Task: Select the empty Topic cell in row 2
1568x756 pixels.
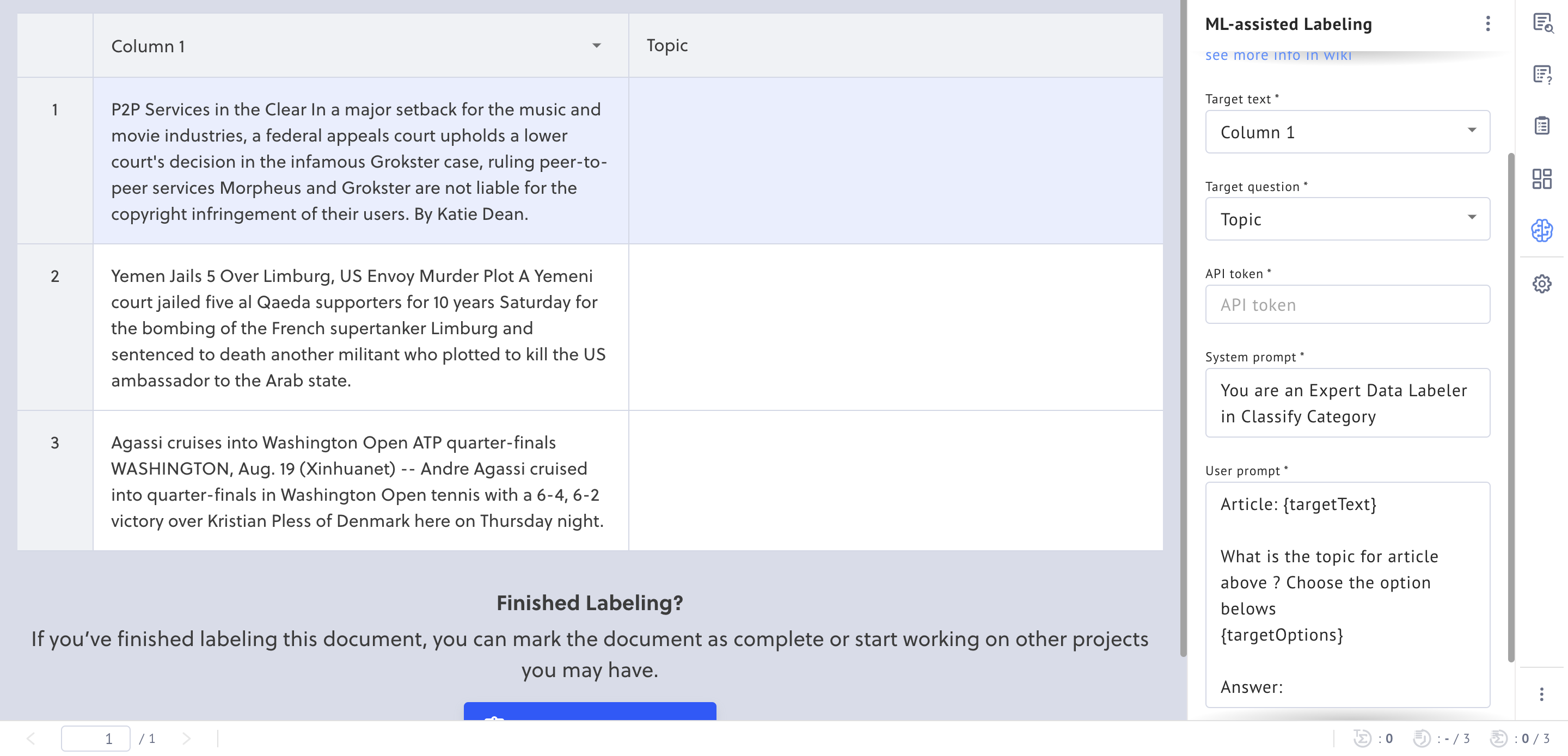Action: pos(895,328)
